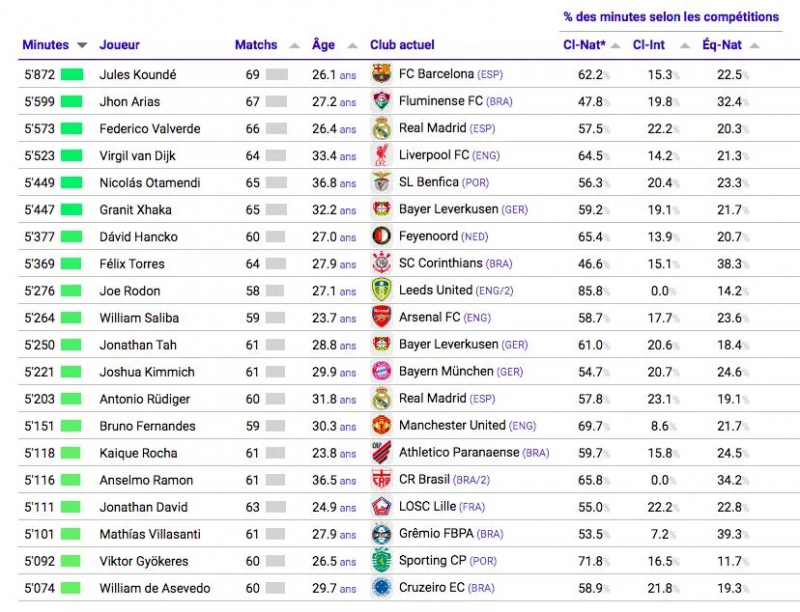Open Jules Koundé player link
Viewport: 800px width, 612px height.
[138, 74]
